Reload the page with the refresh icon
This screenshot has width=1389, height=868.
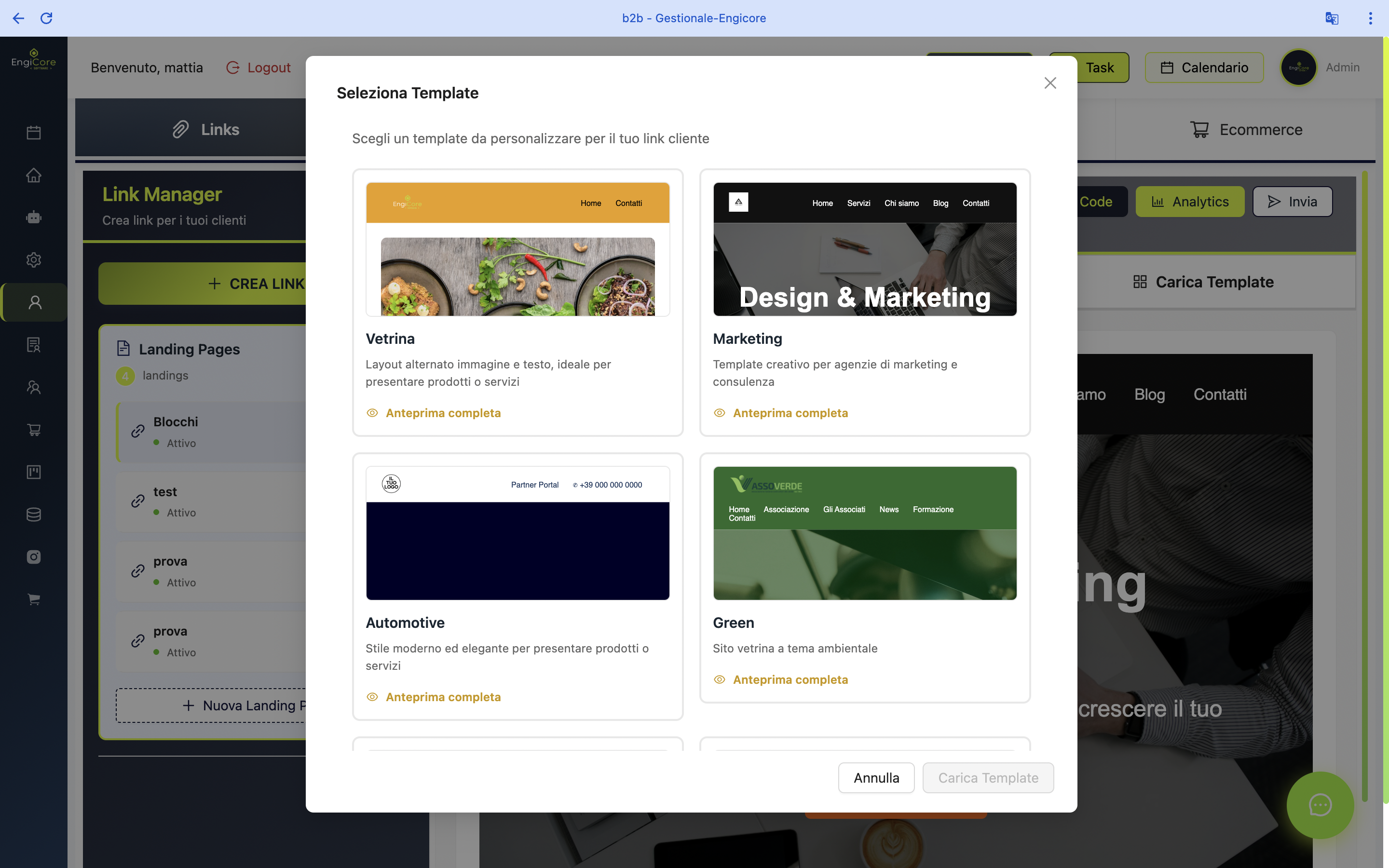tap(46, 18)
